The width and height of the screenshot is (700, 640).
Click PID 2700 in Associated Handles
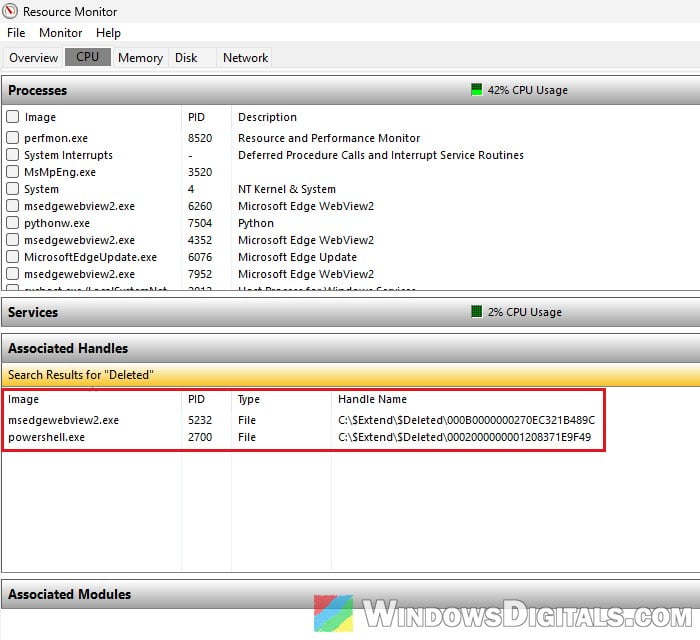click(200, 437)
